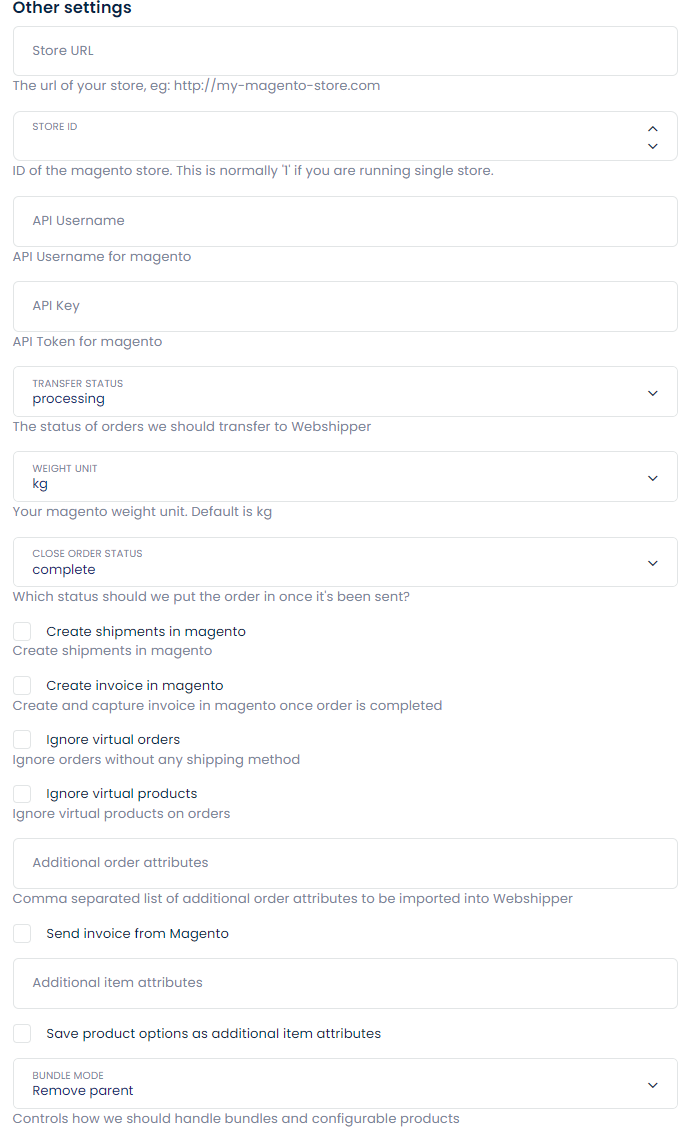This screenshot has height=1128, width=689.
Task: Click the chevron icon on Weight Unit
Action: tap(653, 478)
